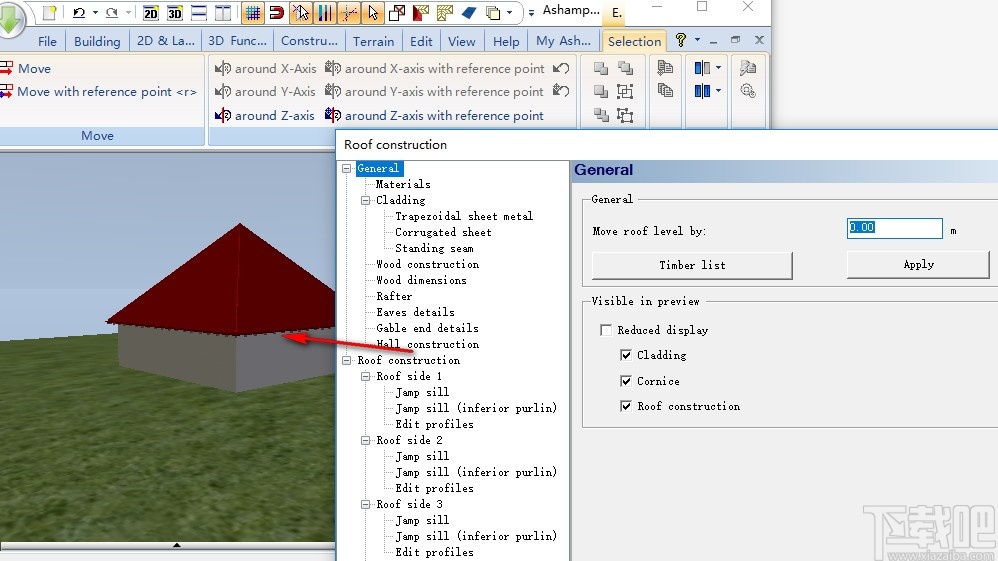998x561 pixels.
Task: Click the blue tilted plane icon
Action: pos(469,12)
